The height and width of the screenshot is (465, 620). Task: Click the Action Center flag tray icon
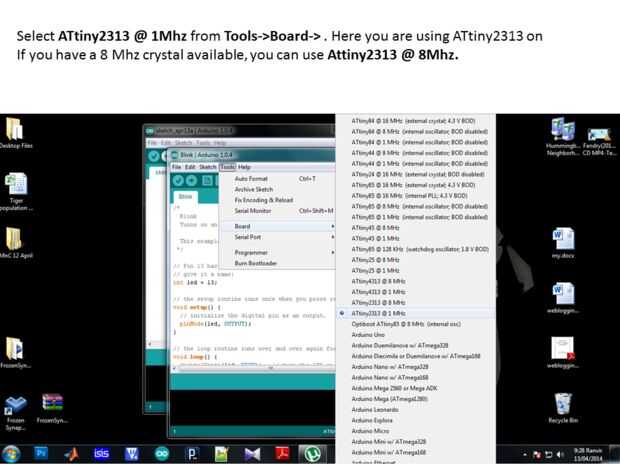(x=537, y=455)
